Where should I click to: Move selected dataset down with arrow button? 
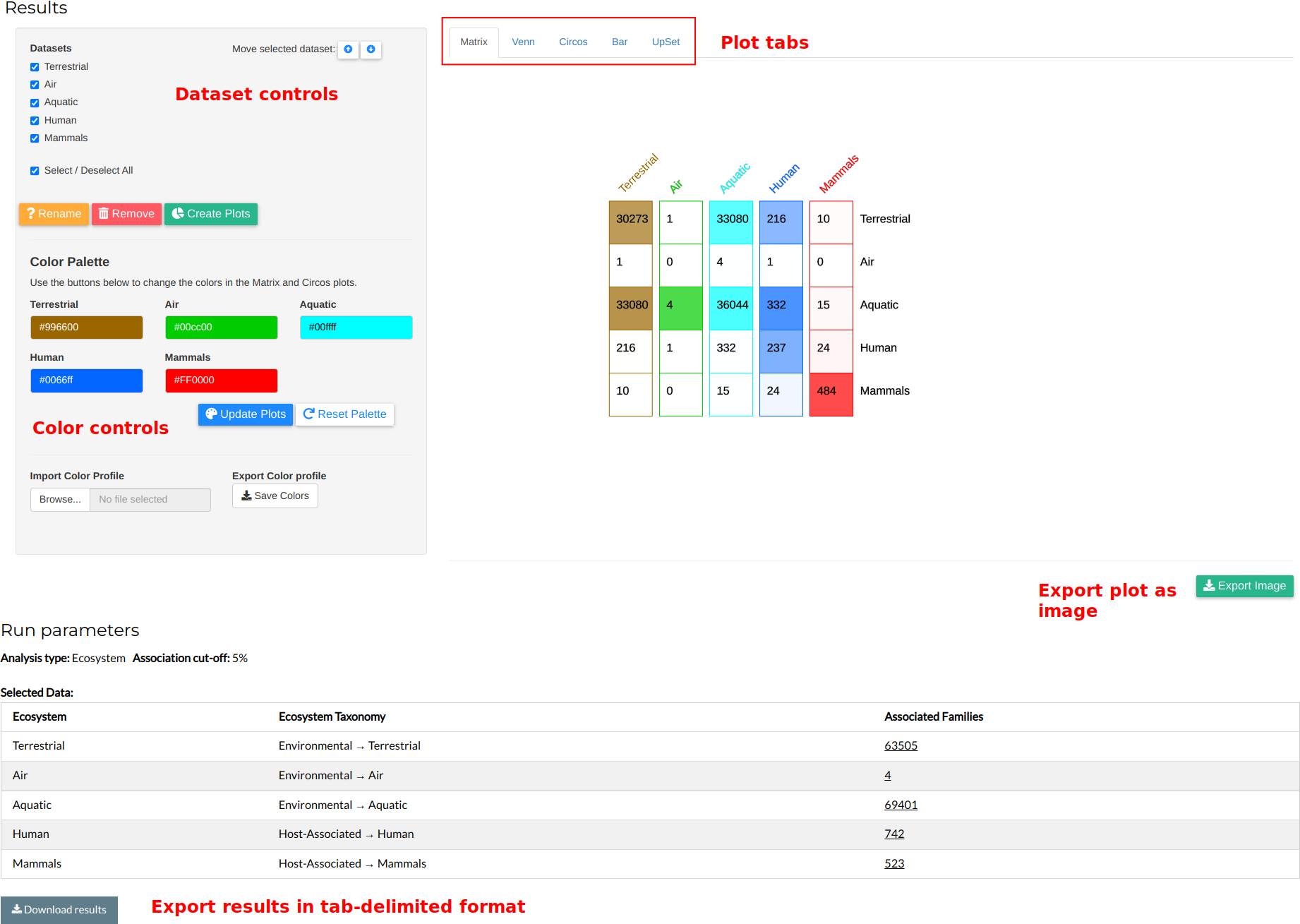click(371, 49)
